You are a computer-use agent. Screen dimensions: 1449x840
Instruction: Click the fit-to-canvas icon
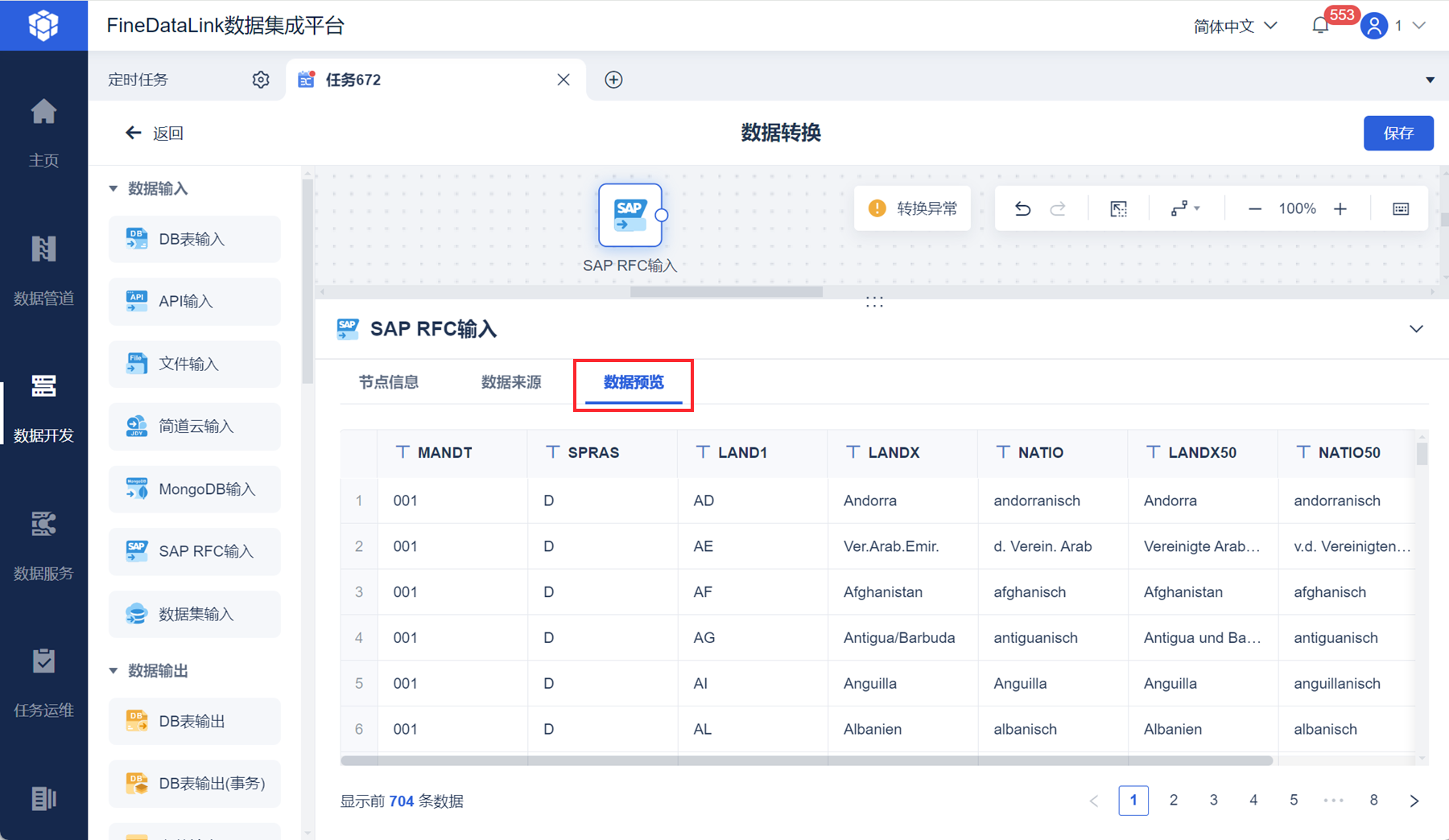click(1119, 209)
